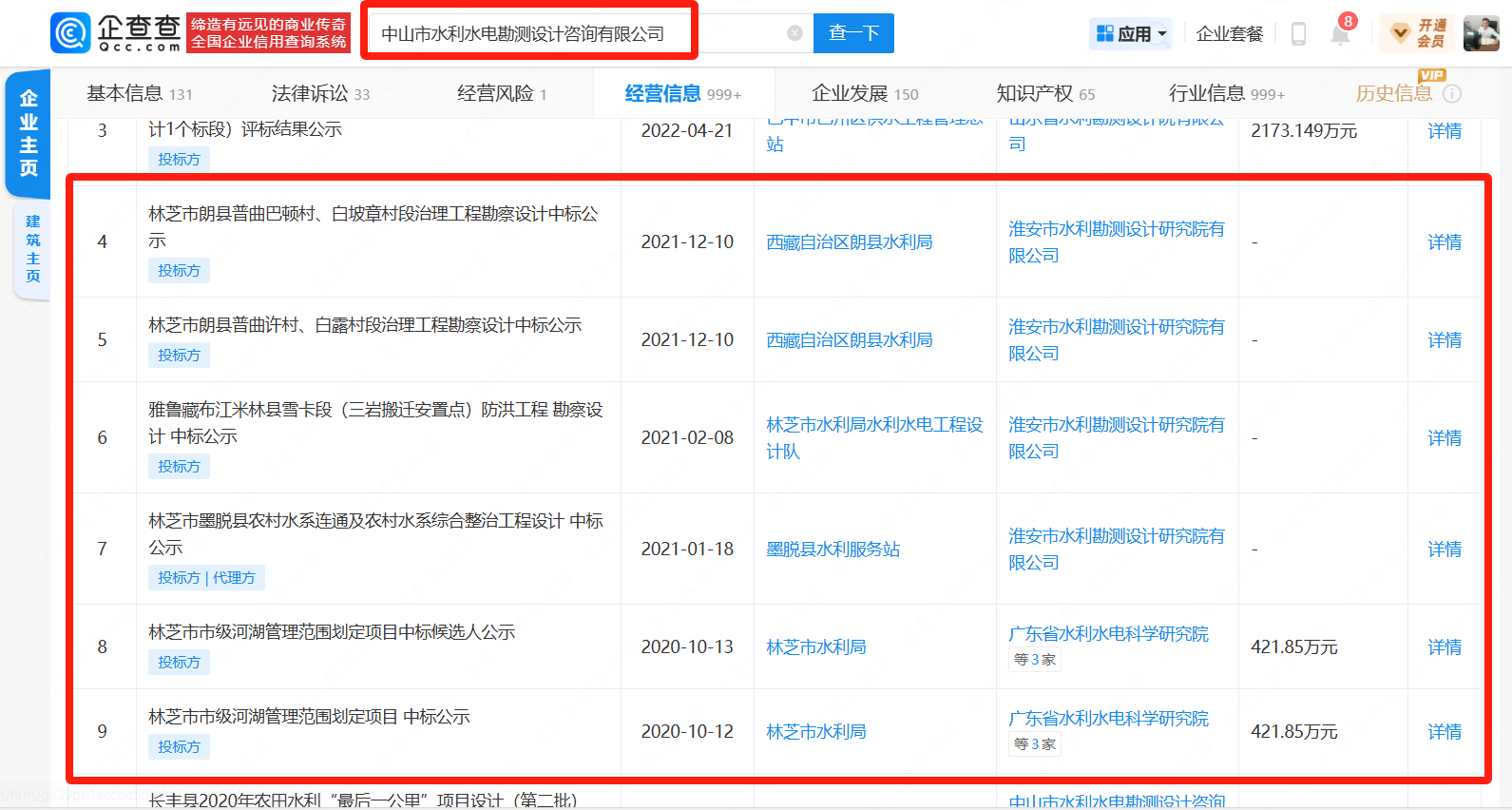Click 投标方 | 代理方 tag in row 7
The width and height of the screenshot is (1512, 810).
click(x=206, y=577)
